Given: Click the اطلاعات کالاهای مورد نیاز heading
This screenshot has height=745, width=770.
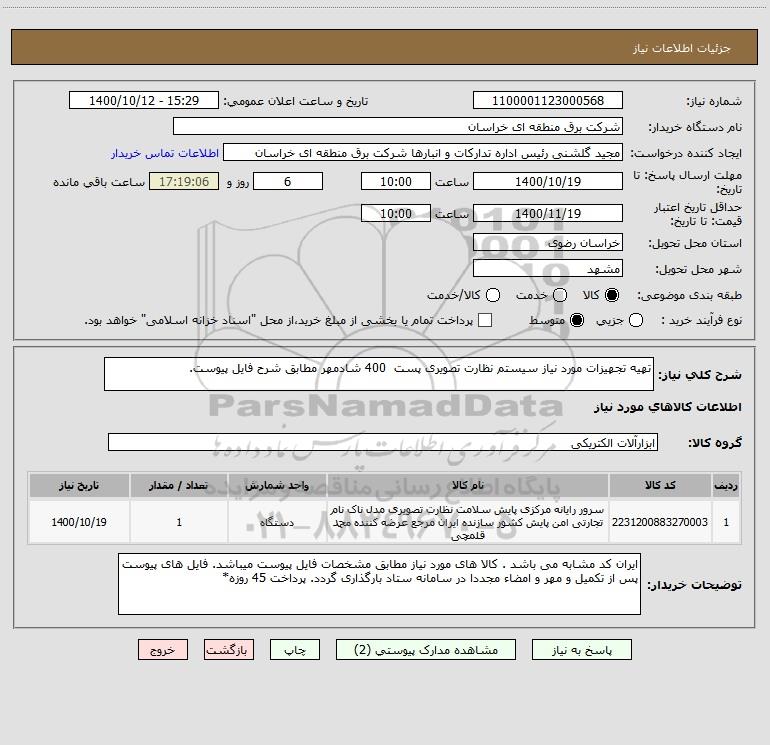Looking at the screenshot, I should [667, 407].
